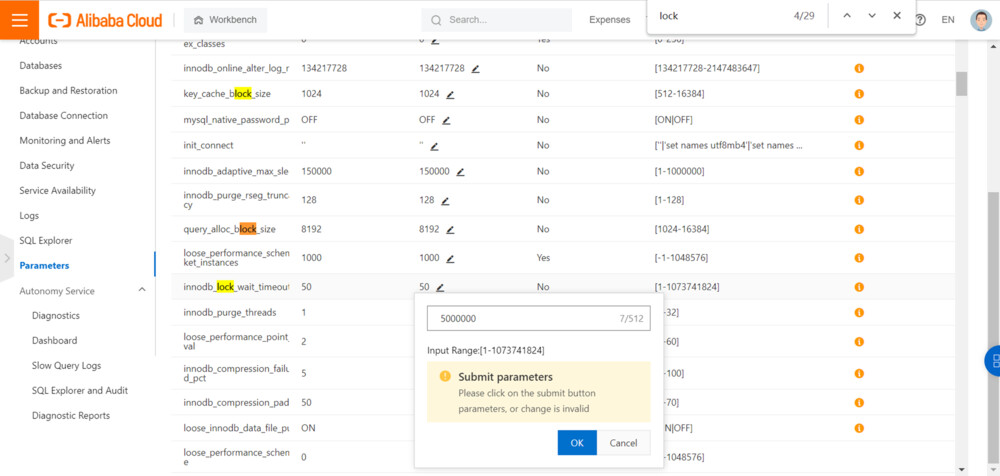
Task: Open SQL Explorer in sidebar
Action: [x=46, y=241]
